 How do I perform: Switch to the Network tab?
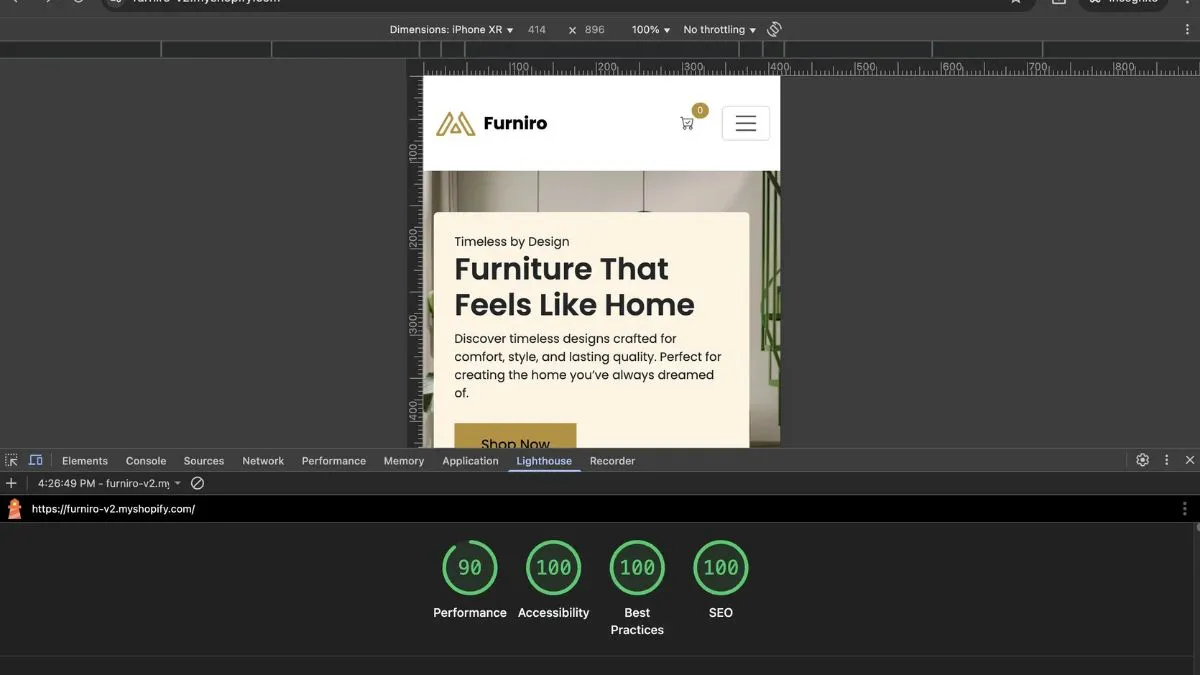click(262, 461)
